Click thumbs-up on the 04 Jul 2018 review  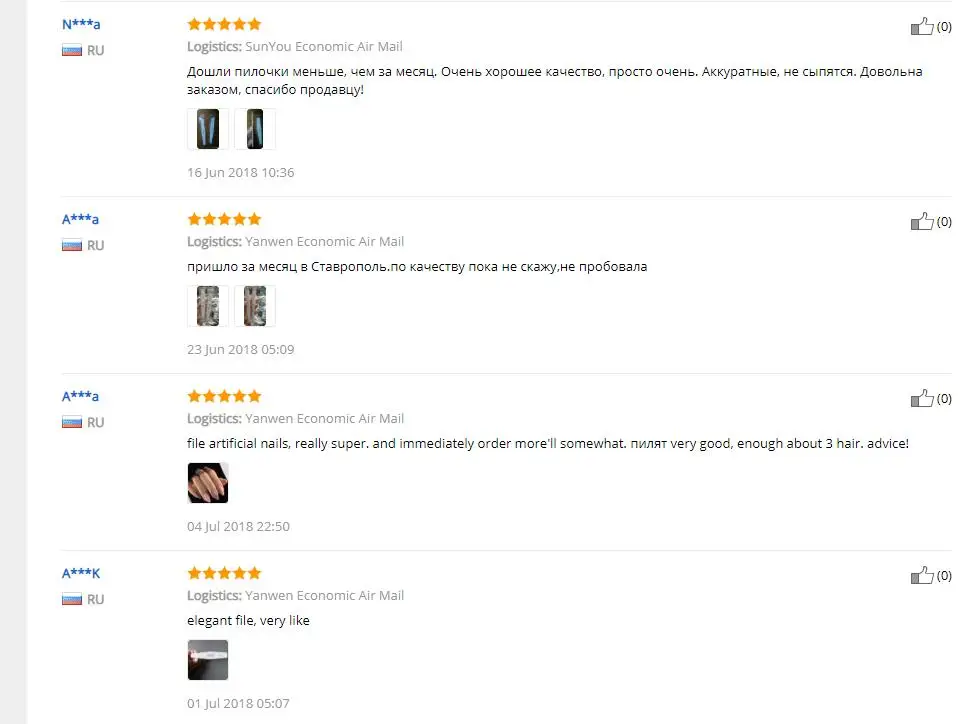click(922, 398)
